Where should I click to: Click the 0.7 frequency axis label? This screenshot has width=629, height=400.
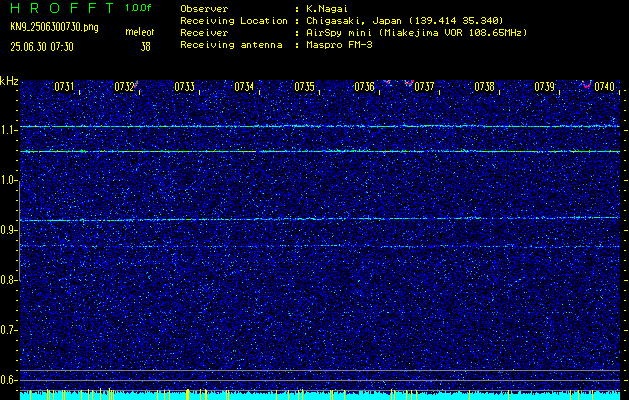(x=7, y=330)
